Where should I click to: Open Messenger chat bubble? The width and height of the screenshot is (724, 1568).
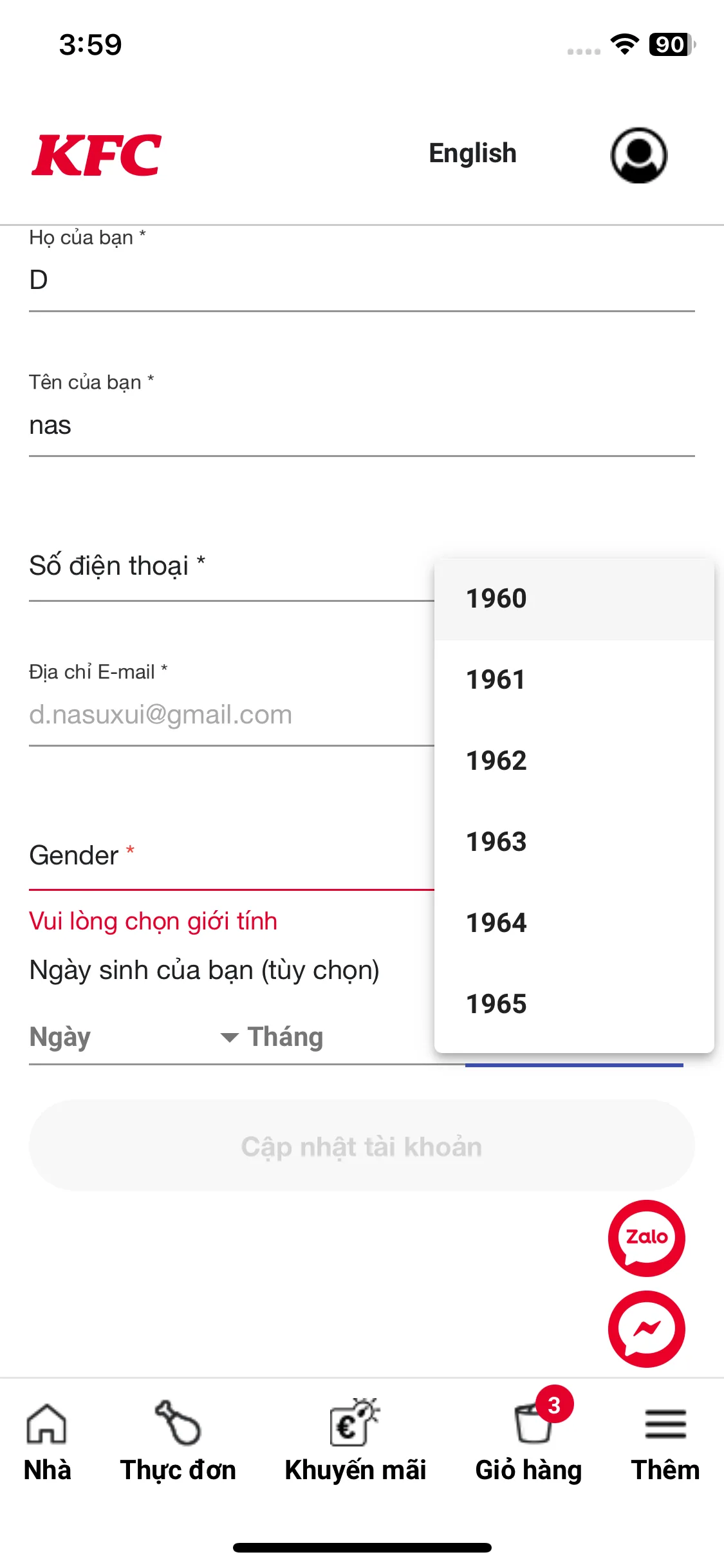(x=646, y=1329)
